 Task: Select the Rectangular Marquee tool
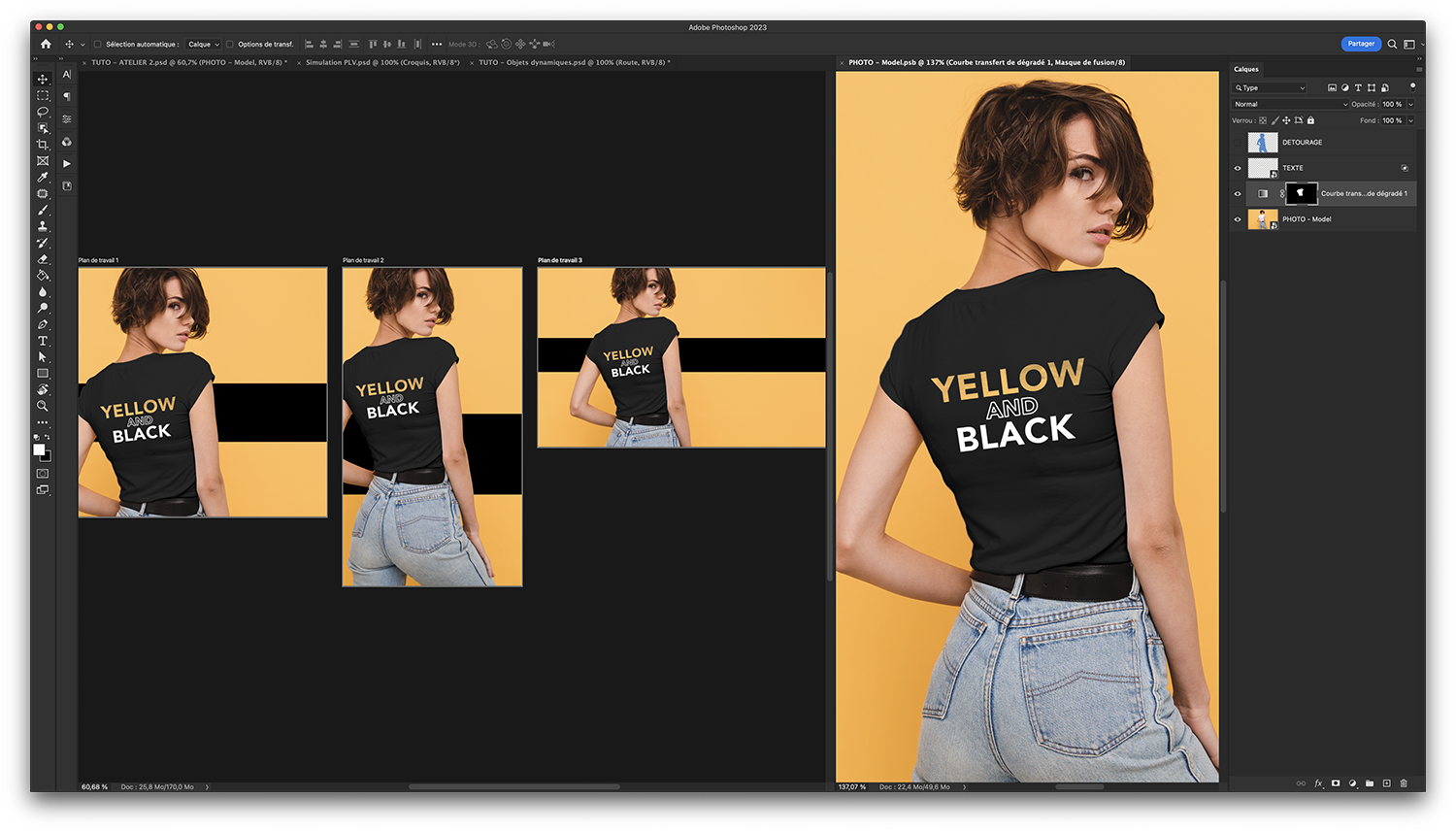[x=43, y=96]
